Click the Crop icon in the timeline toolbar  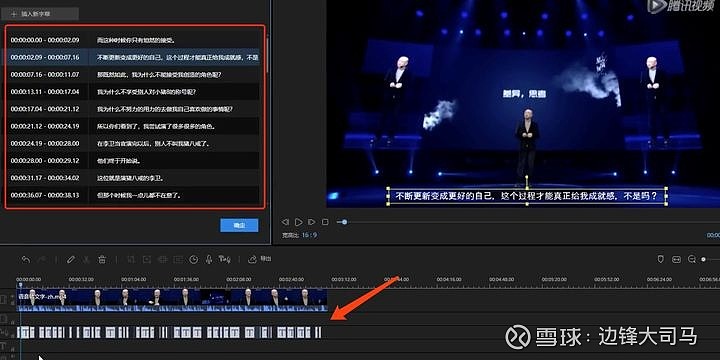coord(131,259)
